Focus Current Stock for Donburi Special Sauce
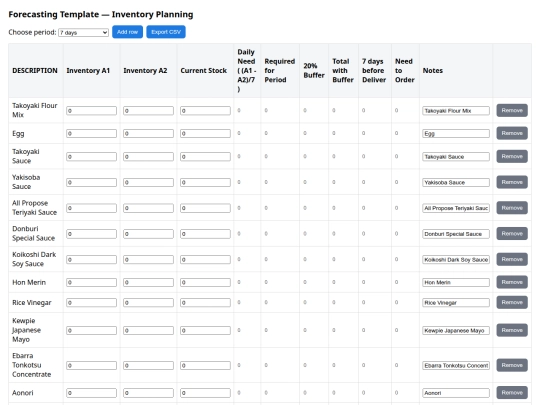540x405 pixels. pyautogui.click(x=205, y=234)
